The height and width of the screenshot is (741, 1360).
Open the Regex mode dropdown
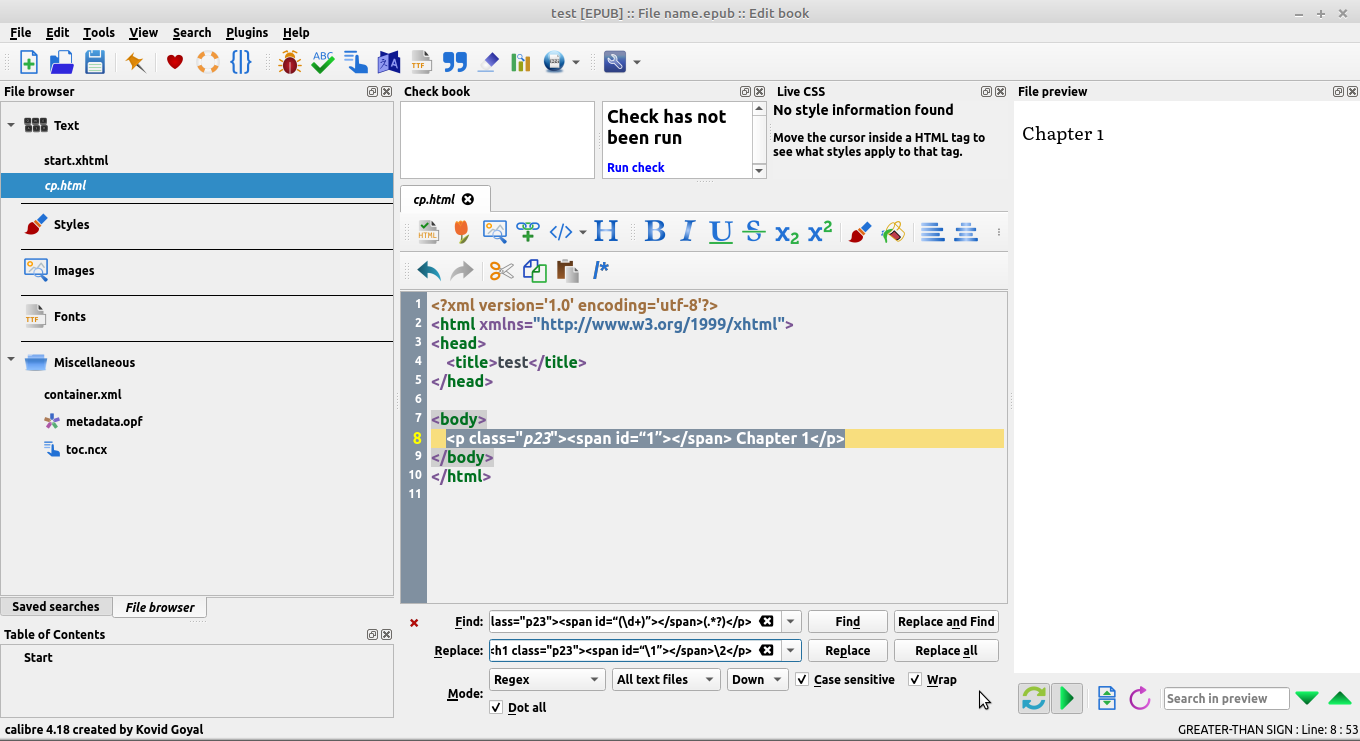tap(547, 680)
